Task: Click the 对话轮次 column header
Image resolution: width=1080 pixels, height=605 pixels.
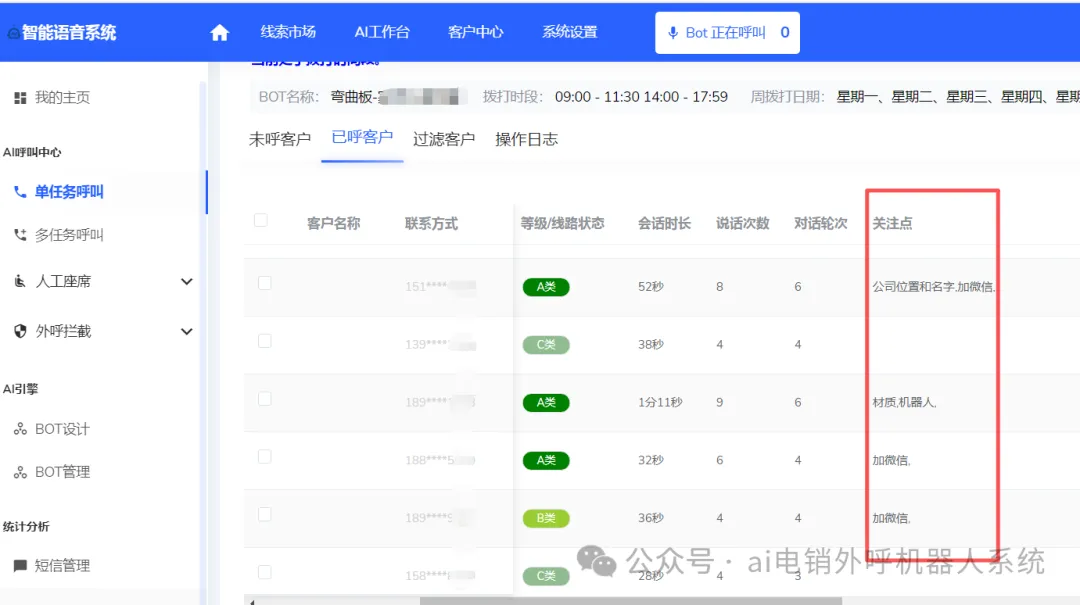Action: 820,223
